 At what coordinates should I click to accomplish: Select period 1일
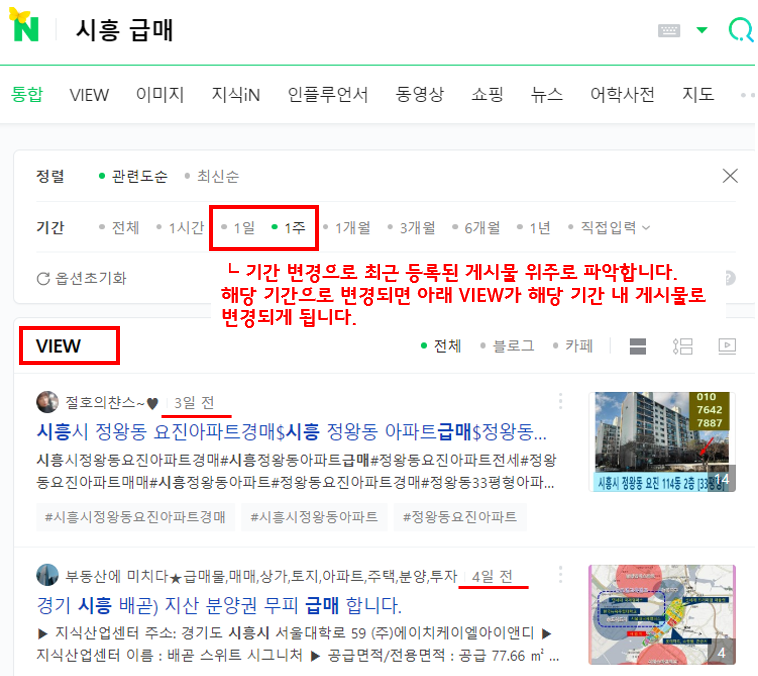(x=238, y=227)
